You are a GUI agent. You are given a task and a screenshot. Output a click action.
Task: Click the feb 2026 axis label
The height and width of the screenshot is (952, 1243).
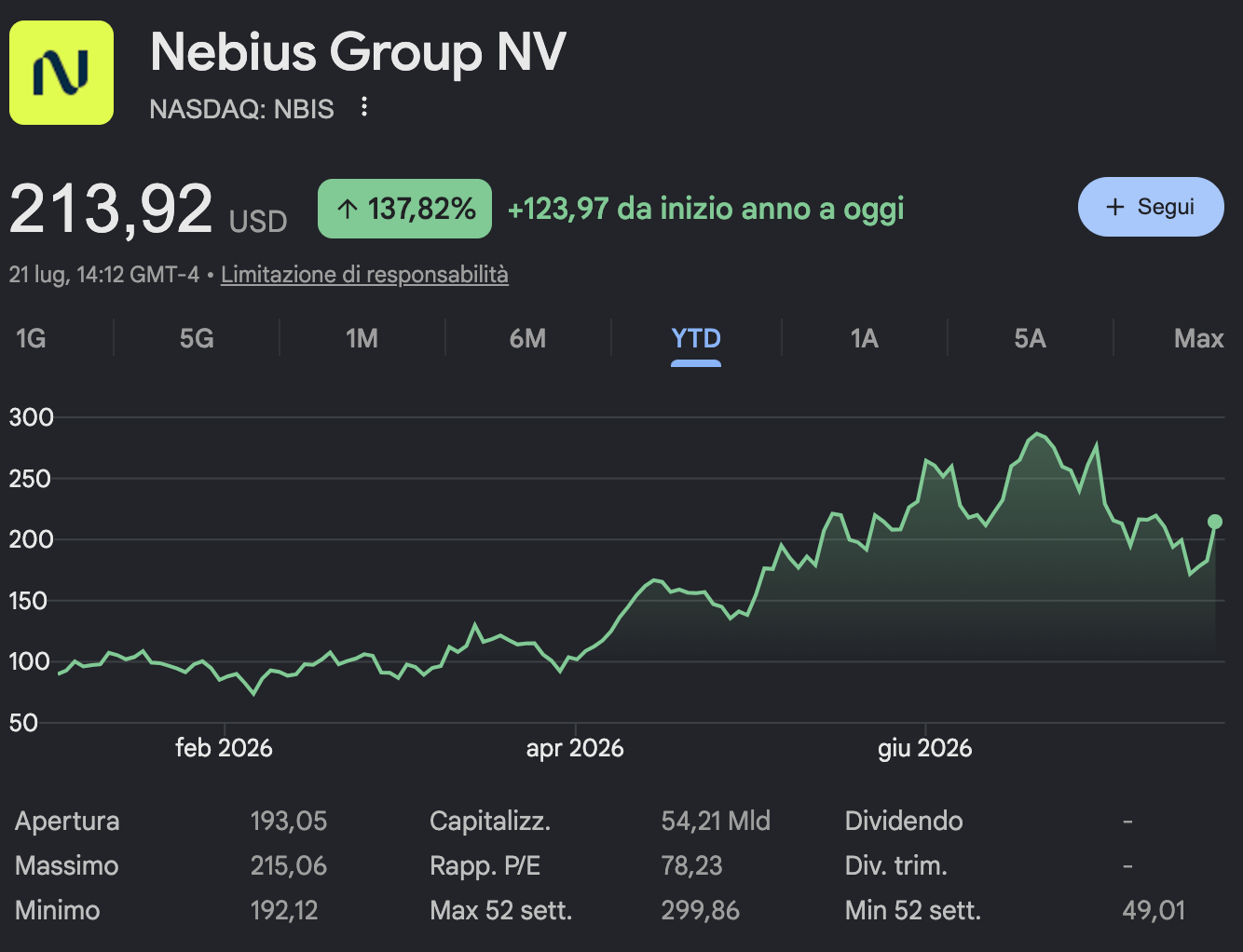224,748
